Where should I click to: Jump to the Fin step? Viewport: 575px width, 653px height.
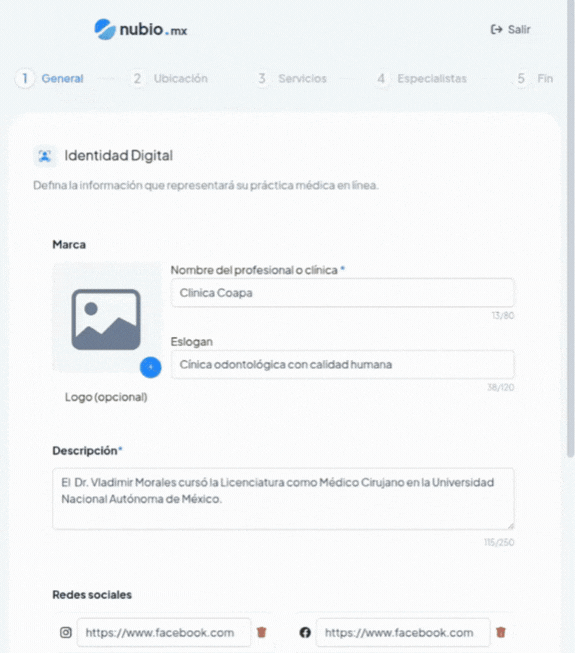point(534,78)
